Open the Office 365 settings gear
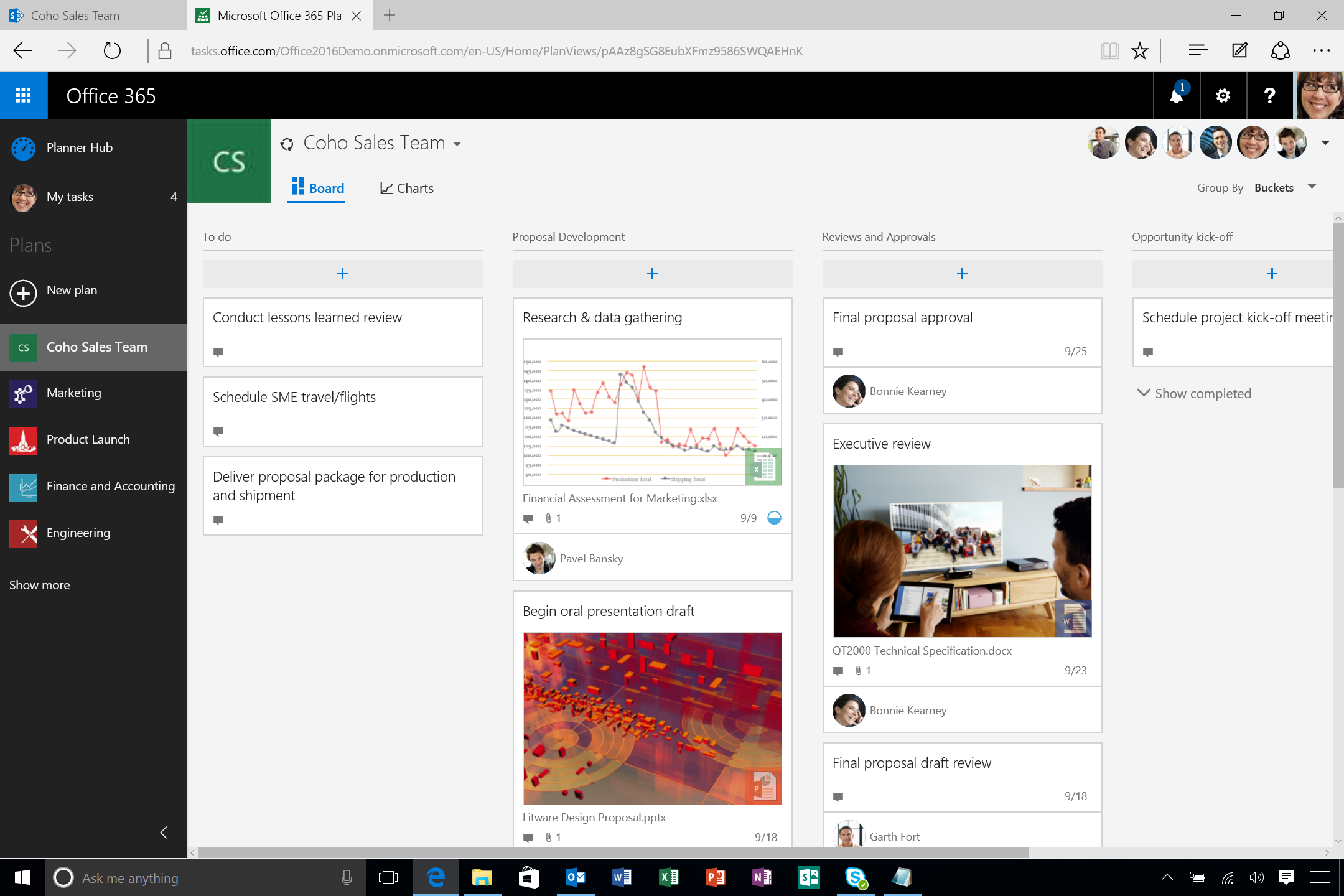The width and height of the screenshot is (1344, 896). pos(1223,96)
